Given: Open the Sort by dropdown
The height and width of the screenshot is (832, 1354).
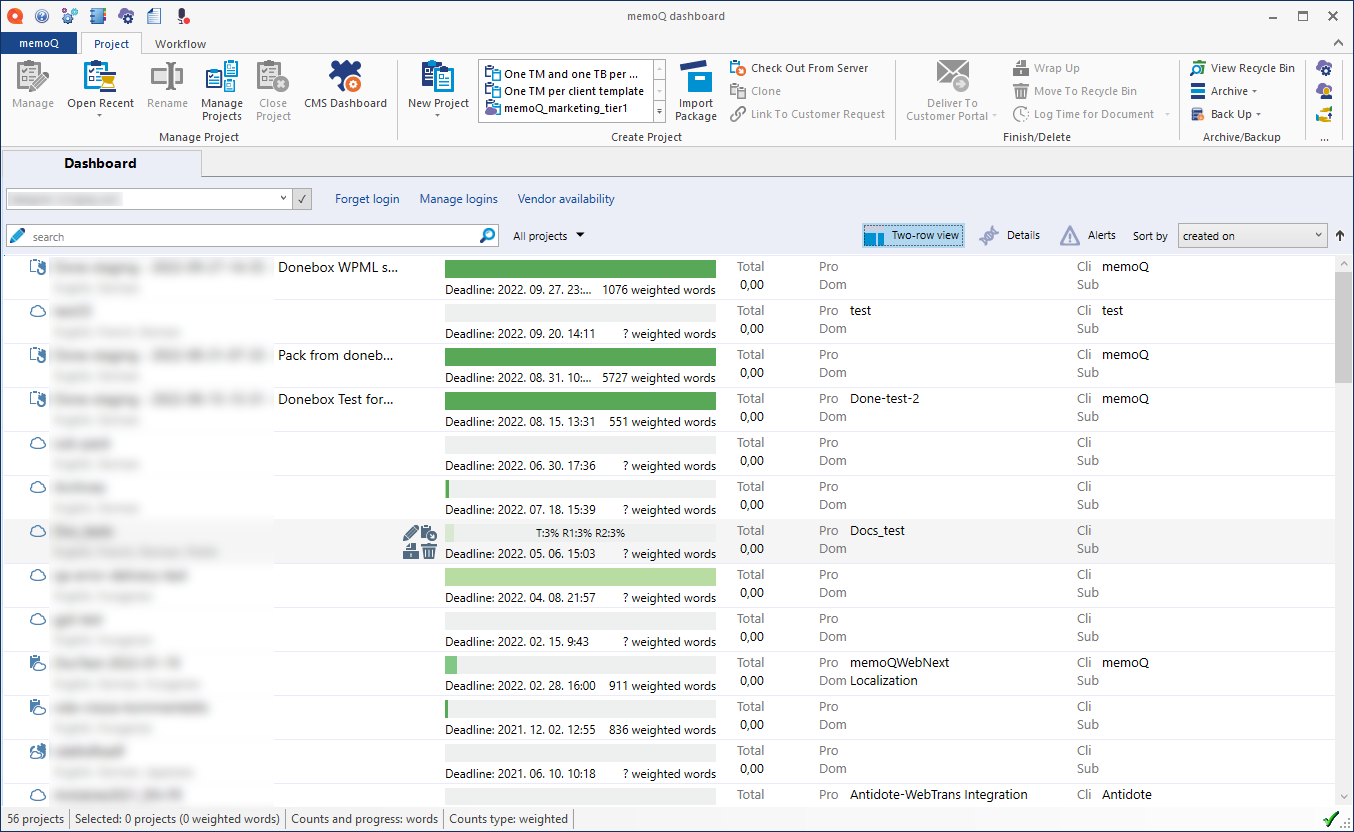Looking at the screenshot, I should pos(1252,236).
